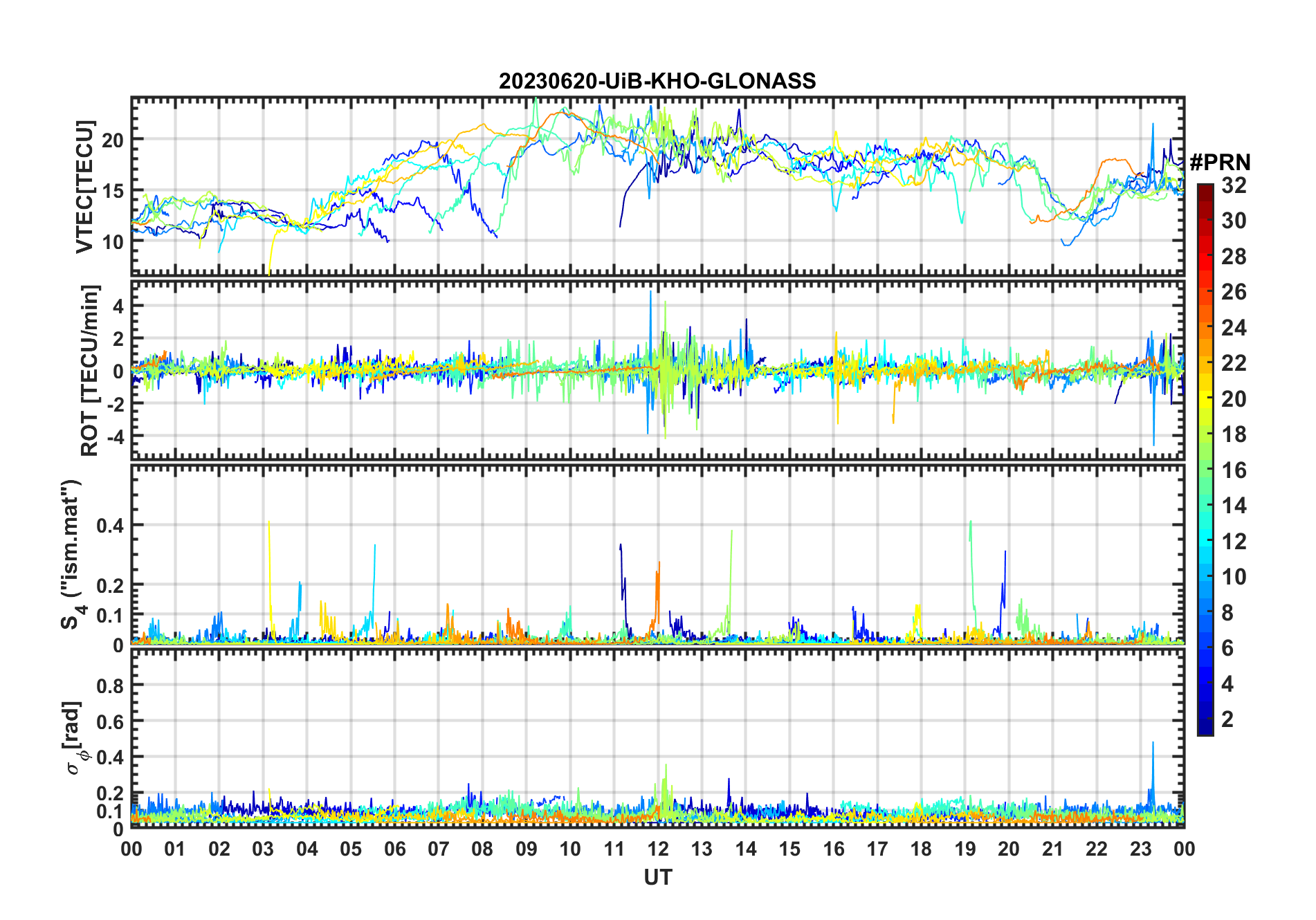Click x-axis tick label 18
Viewport: 1316px width, 920px height.
click(x=921, y=849)
